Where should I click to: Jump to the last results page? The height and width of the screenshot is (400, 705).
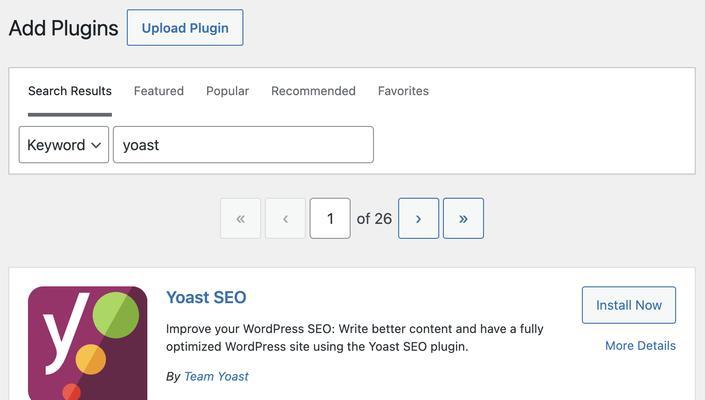pyautogui.click(x=463, y=218)
